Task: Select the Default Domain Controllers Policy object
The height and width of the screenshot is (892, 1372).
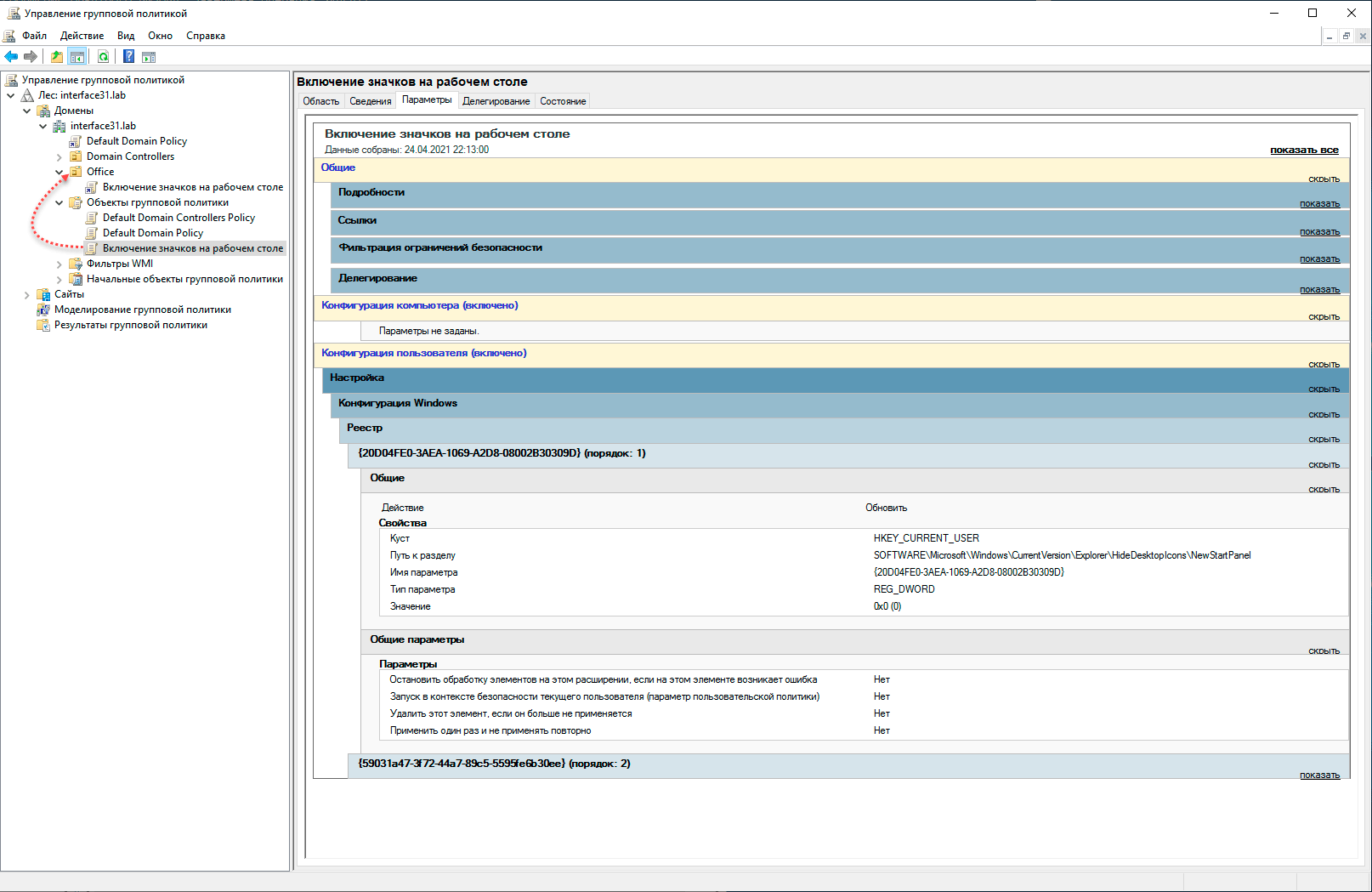Action: click(179, 218)
